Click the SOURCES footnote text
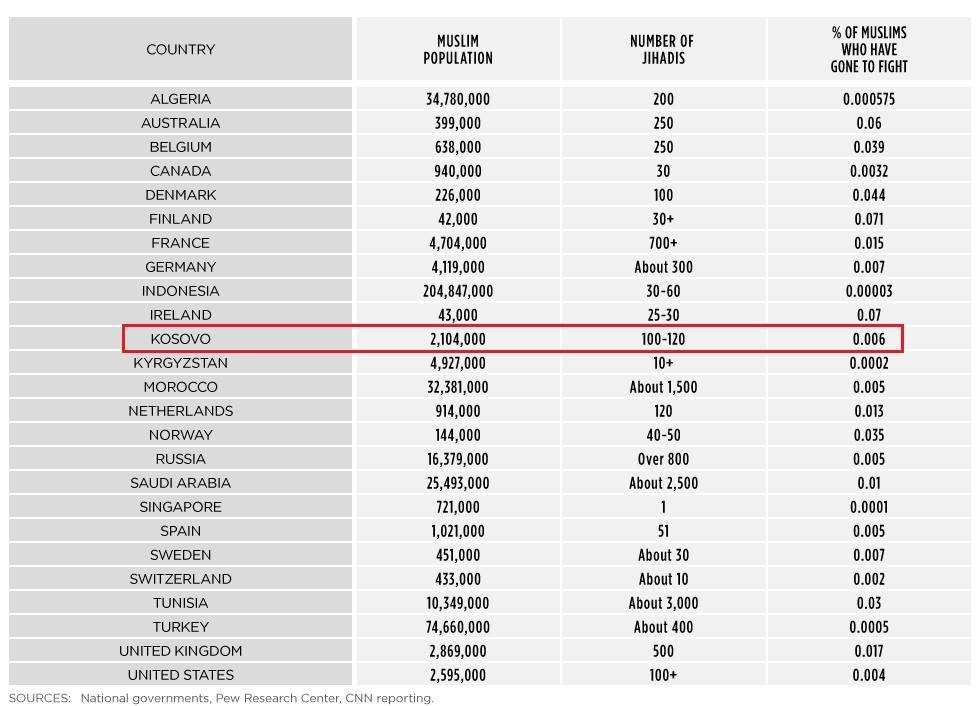Viewport: 980px width, 706px height. (x=221, y=698)
